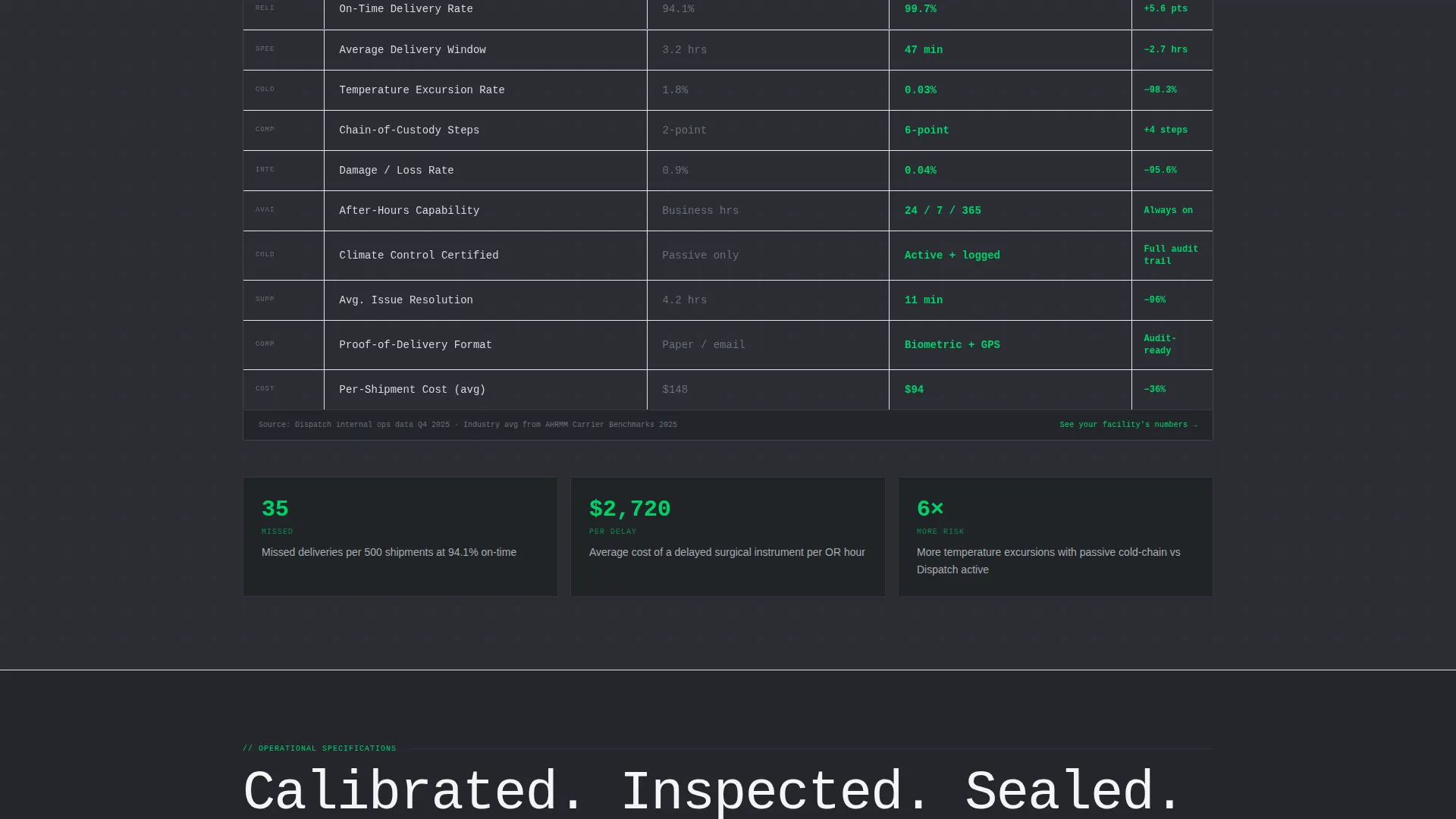1456x819 pixels.
Task: Open the "See your facility's numbers" link
Action: (1128, 425)
